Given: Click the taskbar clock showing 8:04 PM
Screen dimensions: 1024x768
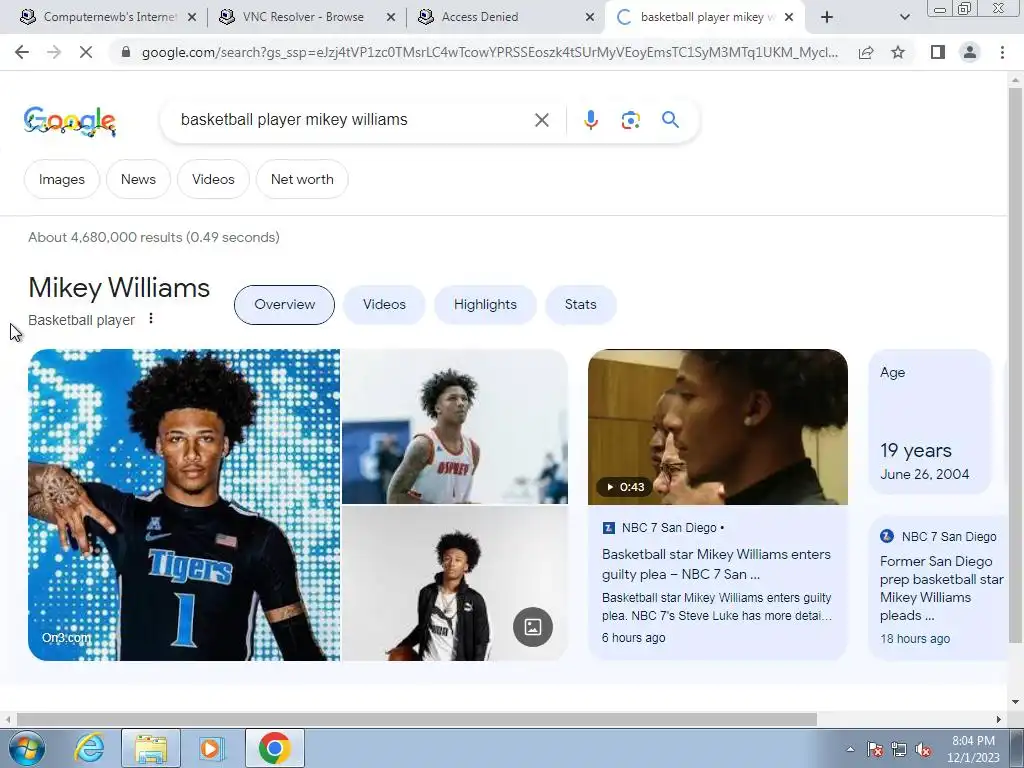Looking at the screenshot, I should point(973,749).
